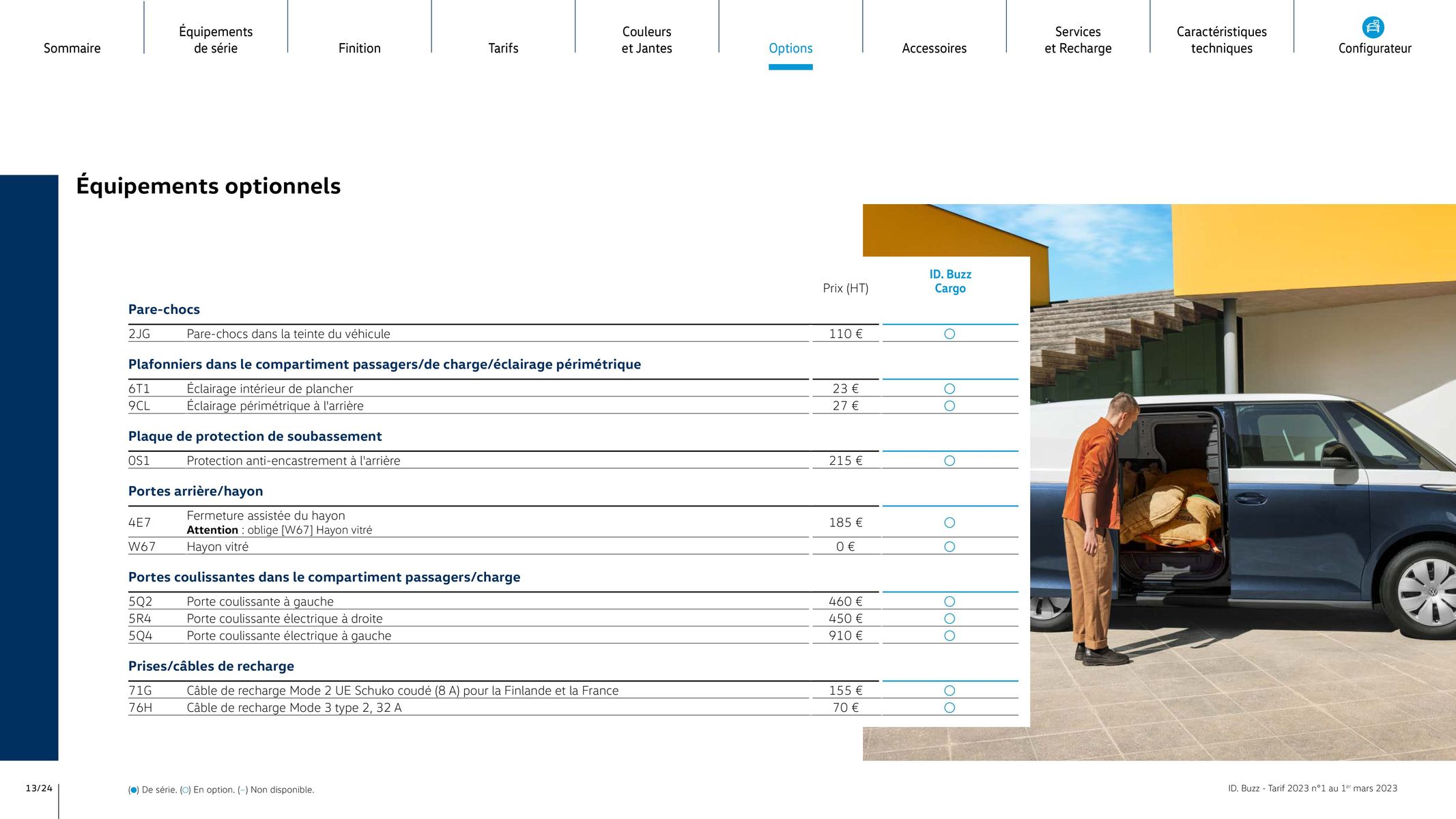Open Caractéristiques techniques tab

click(1222, 40)
